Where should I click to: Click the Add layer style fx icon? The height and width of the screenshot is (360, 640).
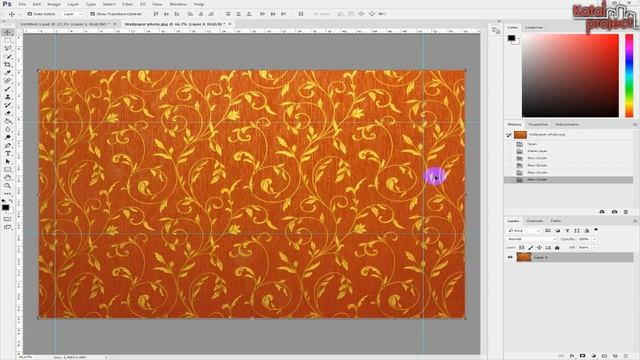[572, 356]
